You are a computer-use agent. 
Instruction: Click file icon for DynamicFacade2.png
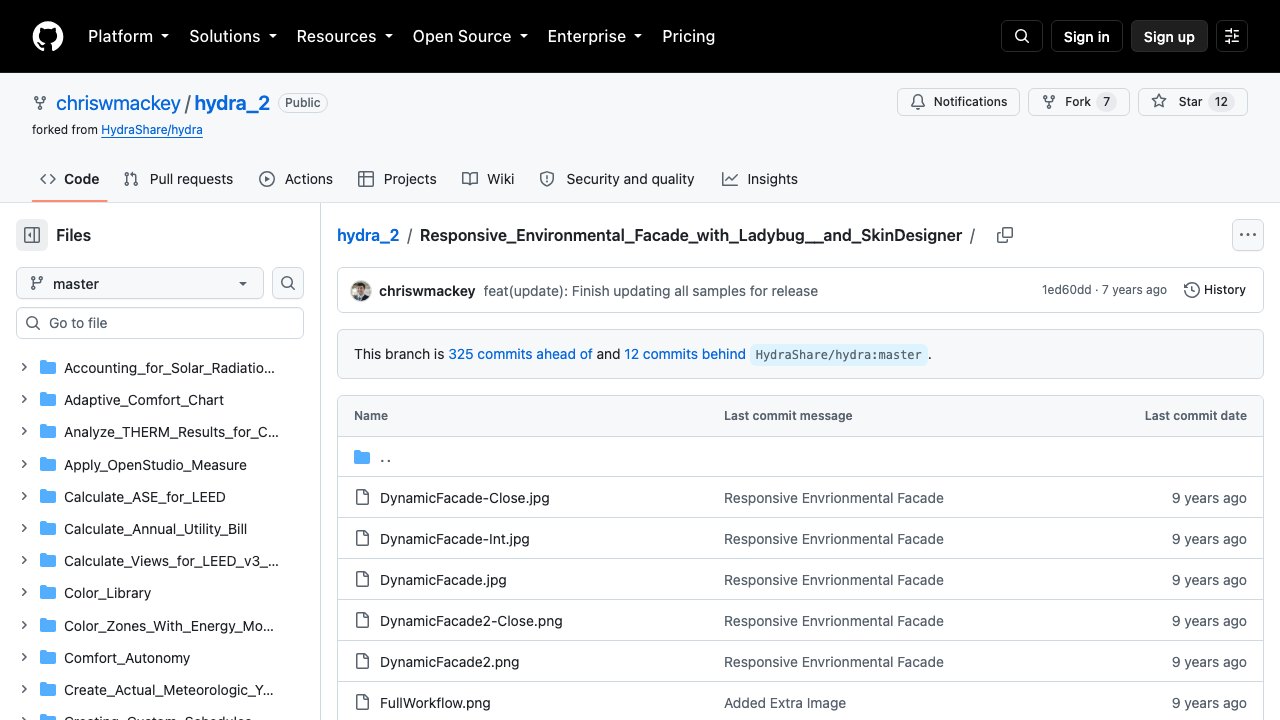362,662
